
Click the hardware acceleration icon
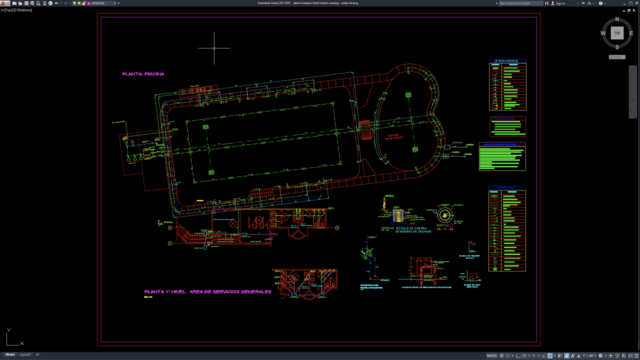point(624,356)
